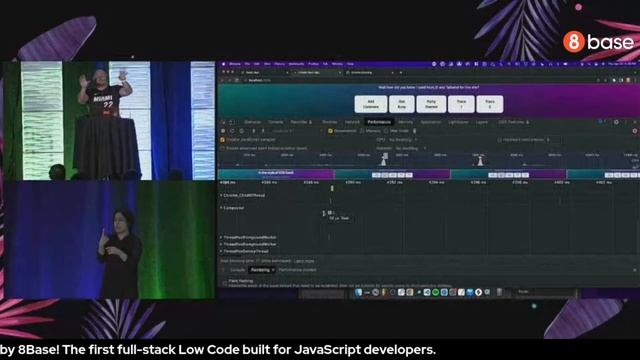This screenshot has width=640, height=360.
Task: Open the drawer's more tools menu icon
Action: [x=223, y=270]
